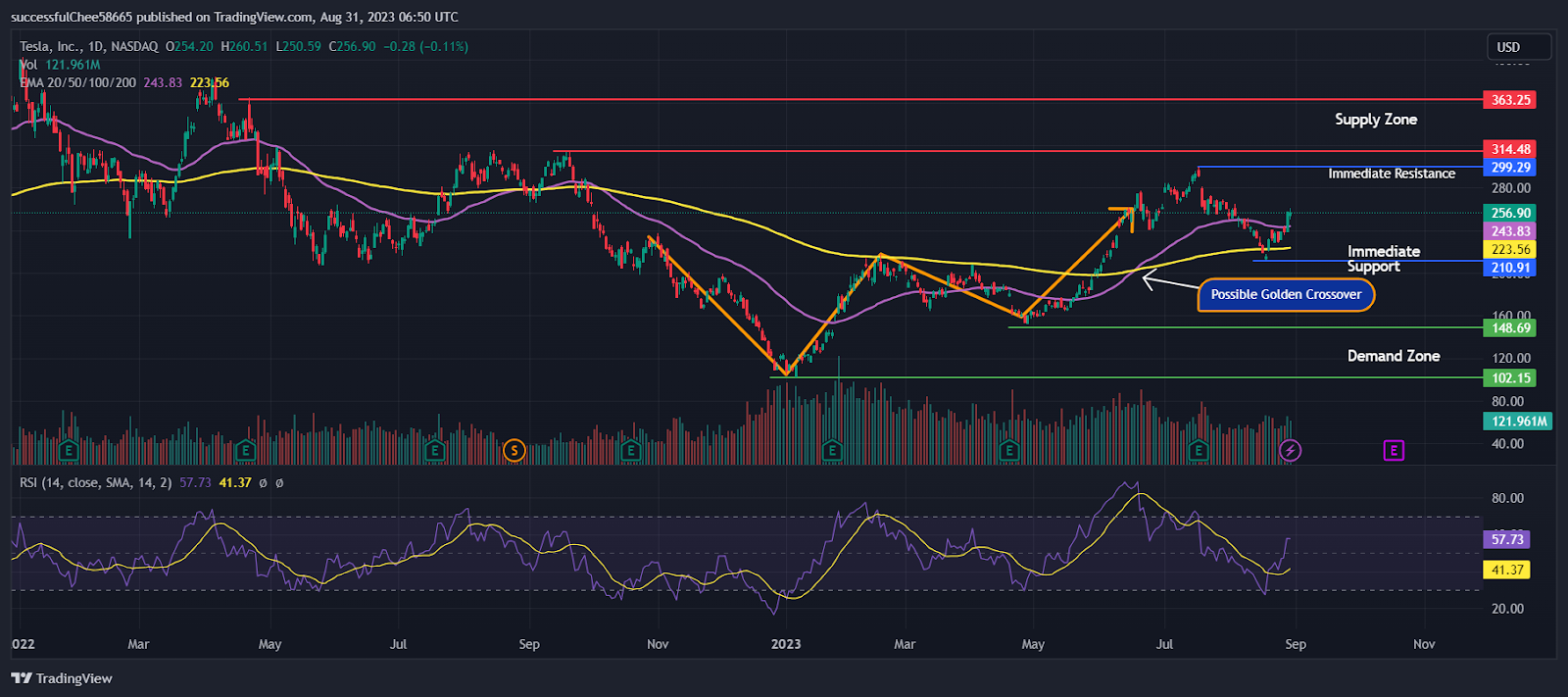The height and width of the screenshot is (697, 1568).
Task: Click the earnings E marker before November 2022
Action: (630, 451)
